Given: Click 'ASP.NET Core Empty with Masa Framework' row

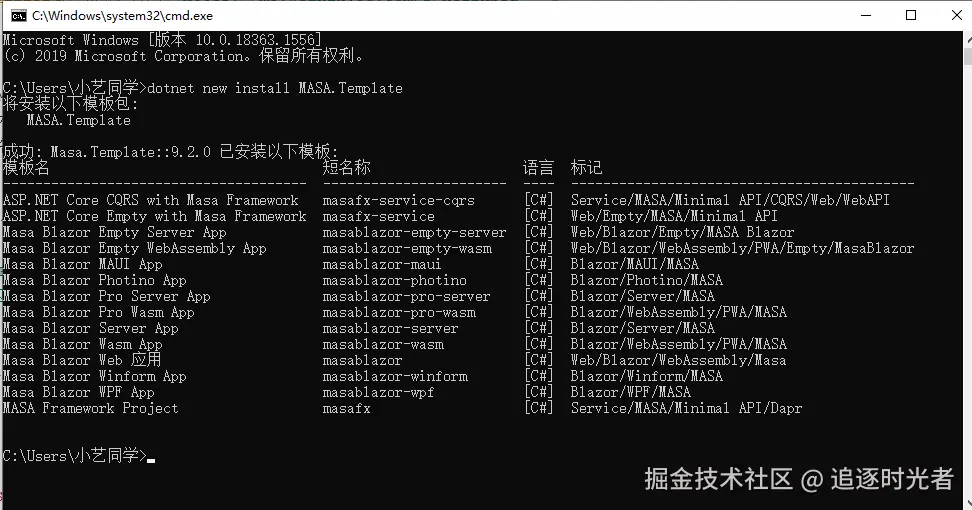Looking at the screenshot, I should (390, 216).
